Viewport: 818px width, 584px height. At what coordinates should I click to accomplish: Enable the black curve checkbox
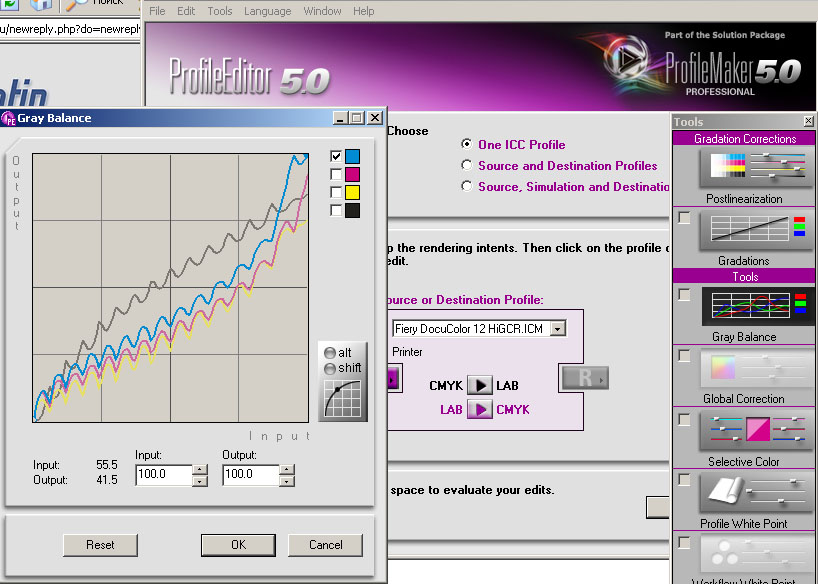[336, 210]
